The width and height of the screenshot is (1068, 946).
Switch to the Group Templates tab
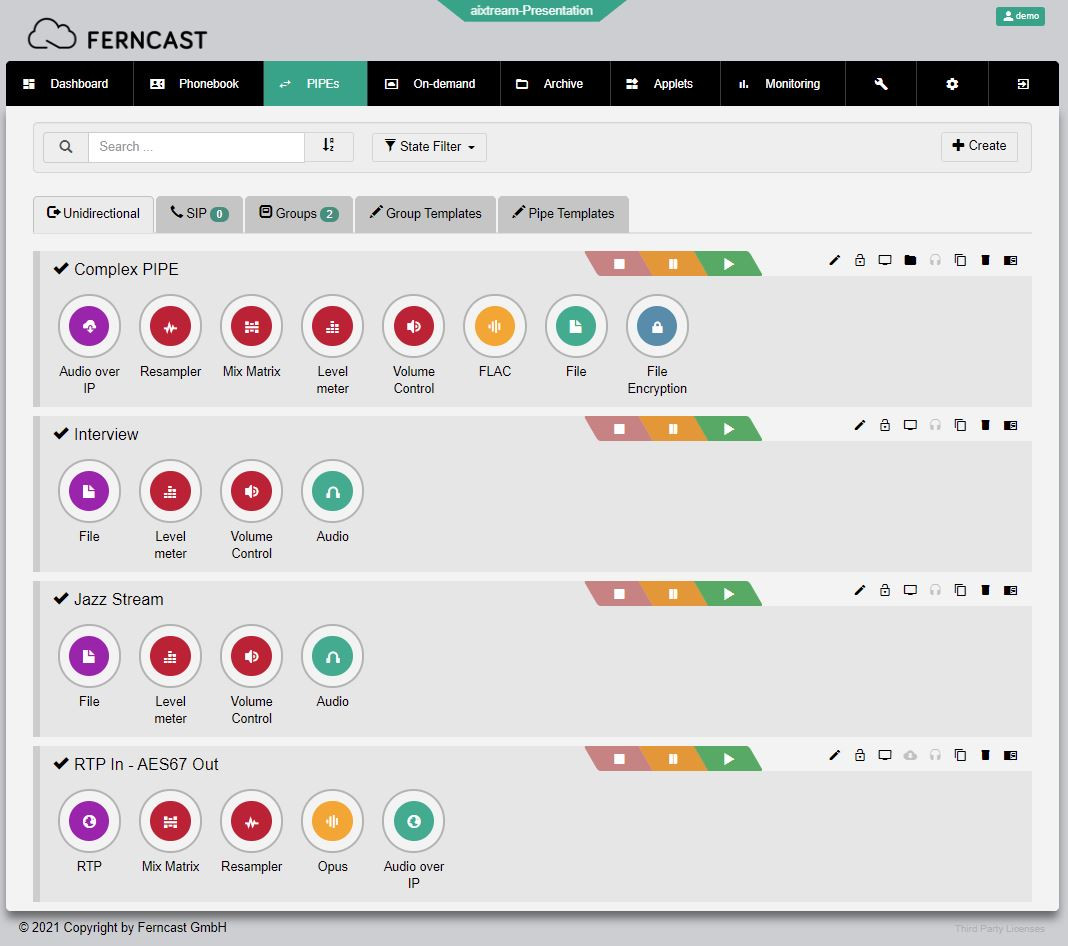click(425, 214)
